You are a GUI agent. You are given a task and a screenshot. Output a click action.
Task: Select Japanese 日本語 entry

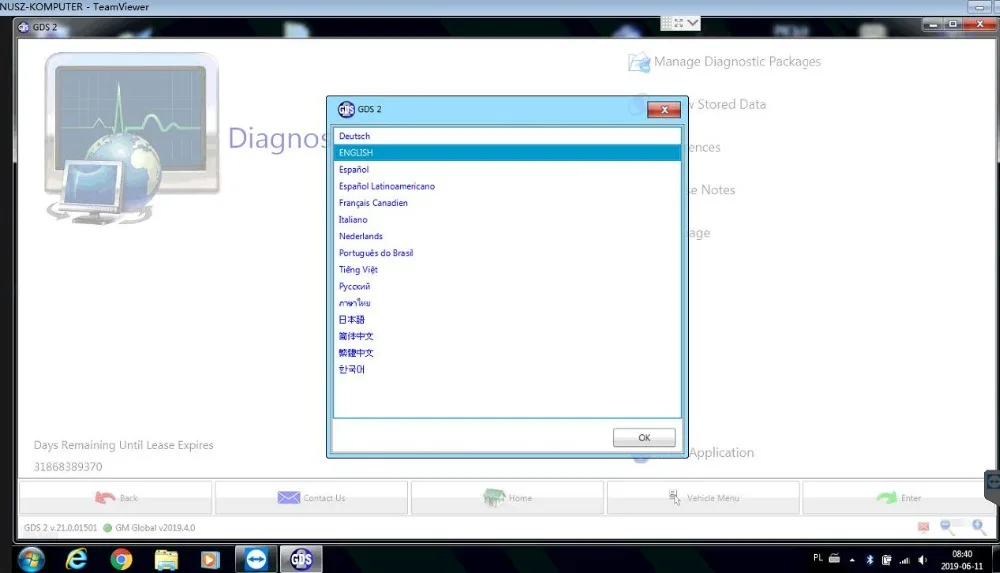point(507,319)
